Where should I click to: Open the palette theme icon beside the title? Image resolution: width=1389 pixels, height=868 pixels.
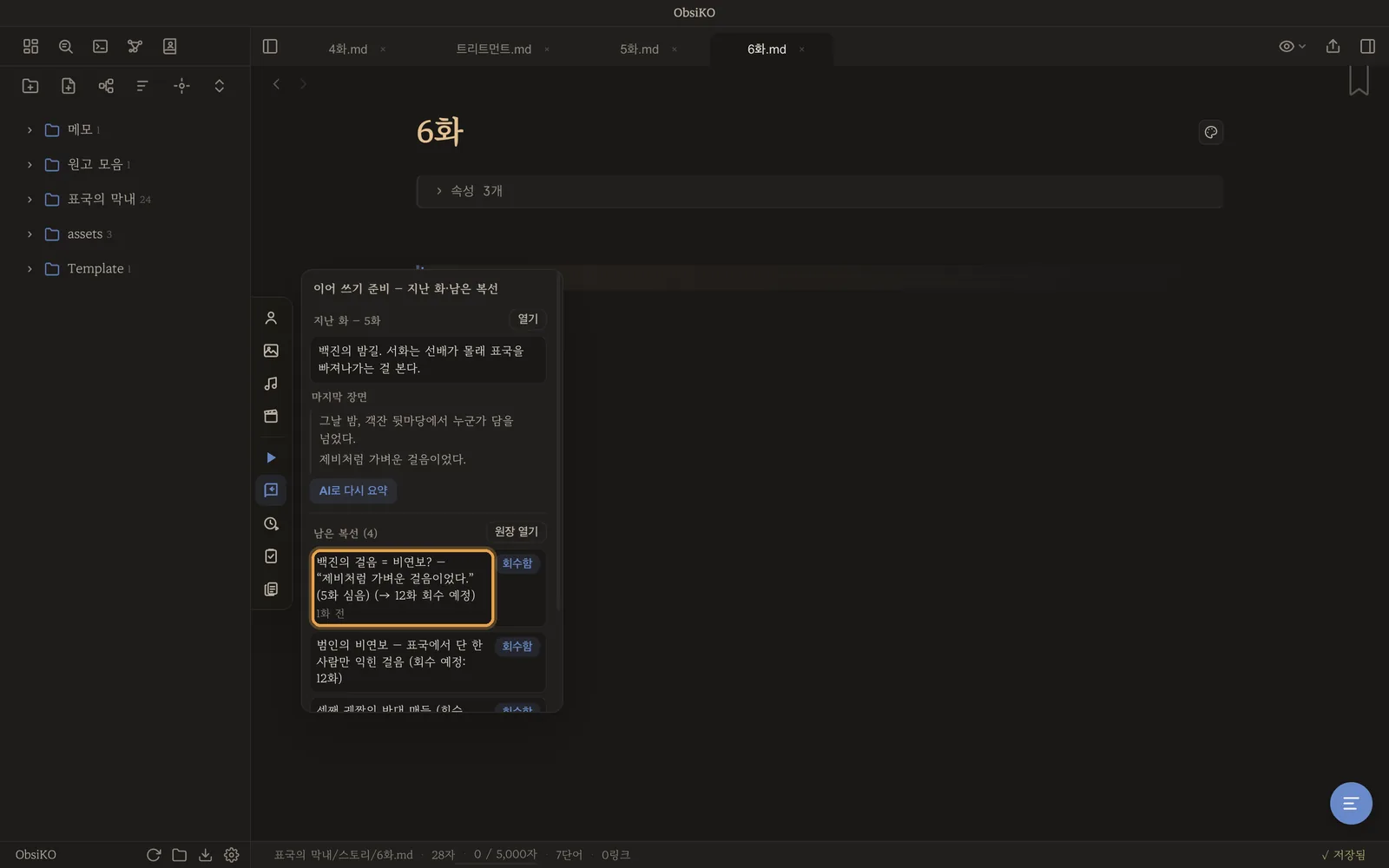(1210, 132)
